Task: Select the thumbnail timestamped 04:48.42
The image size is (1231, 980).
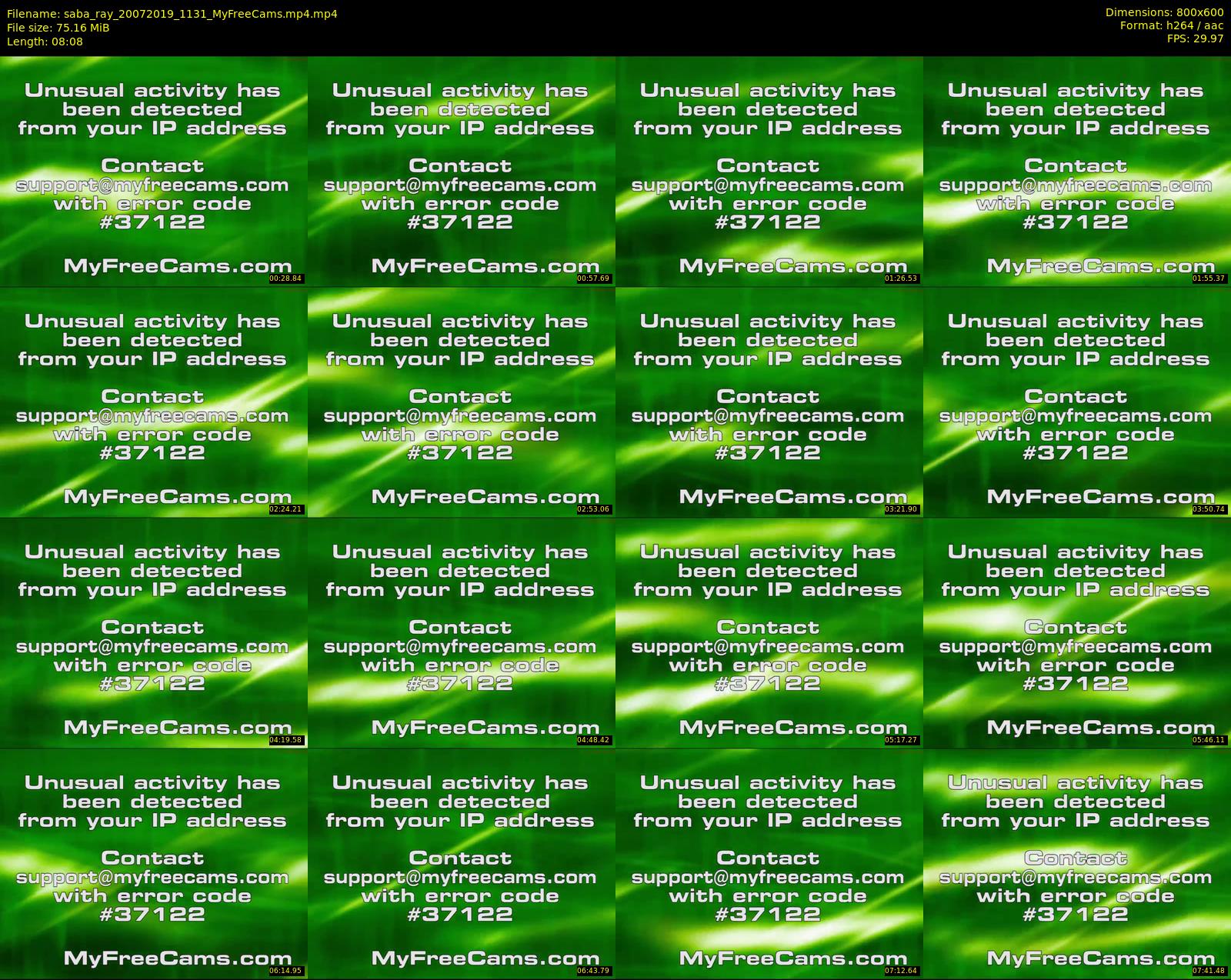Action: (x=462, y=633)
